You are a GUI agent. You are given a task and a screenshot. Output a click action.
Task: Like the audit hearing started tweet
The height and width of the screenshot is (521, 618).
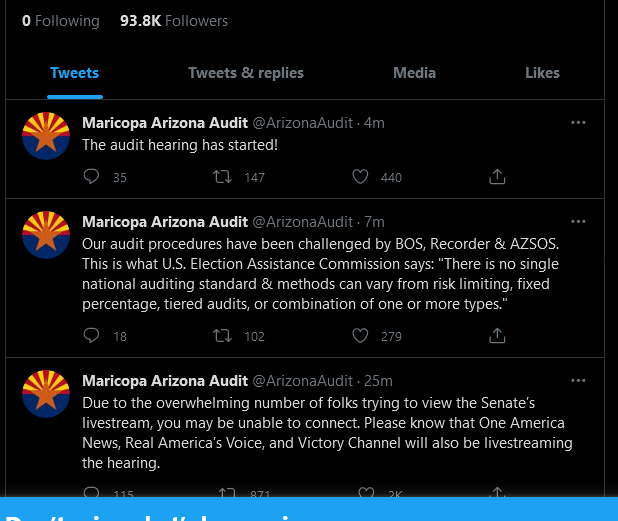point(360,176)
